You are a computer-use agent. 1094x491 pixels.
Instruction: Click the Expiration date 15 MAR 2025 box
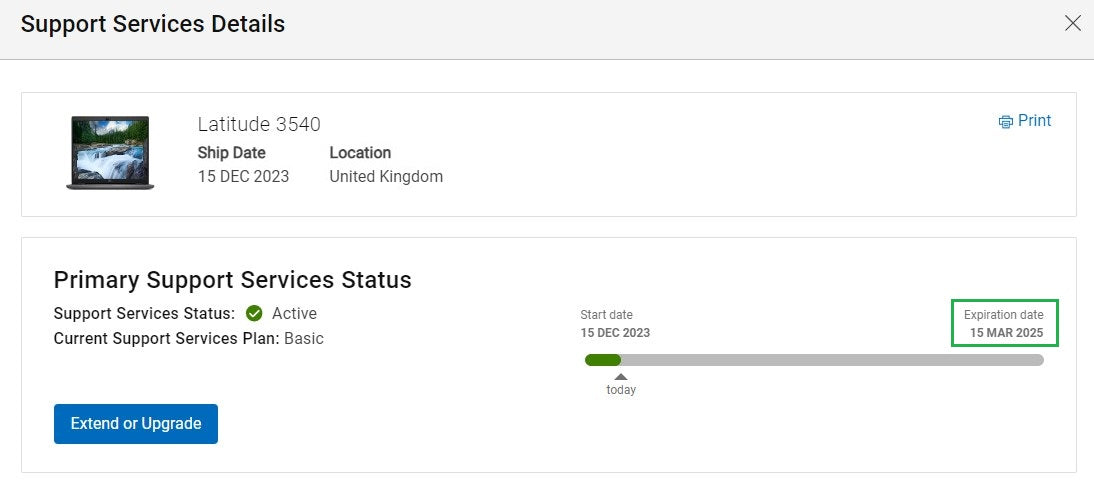tap(1005, 323)
